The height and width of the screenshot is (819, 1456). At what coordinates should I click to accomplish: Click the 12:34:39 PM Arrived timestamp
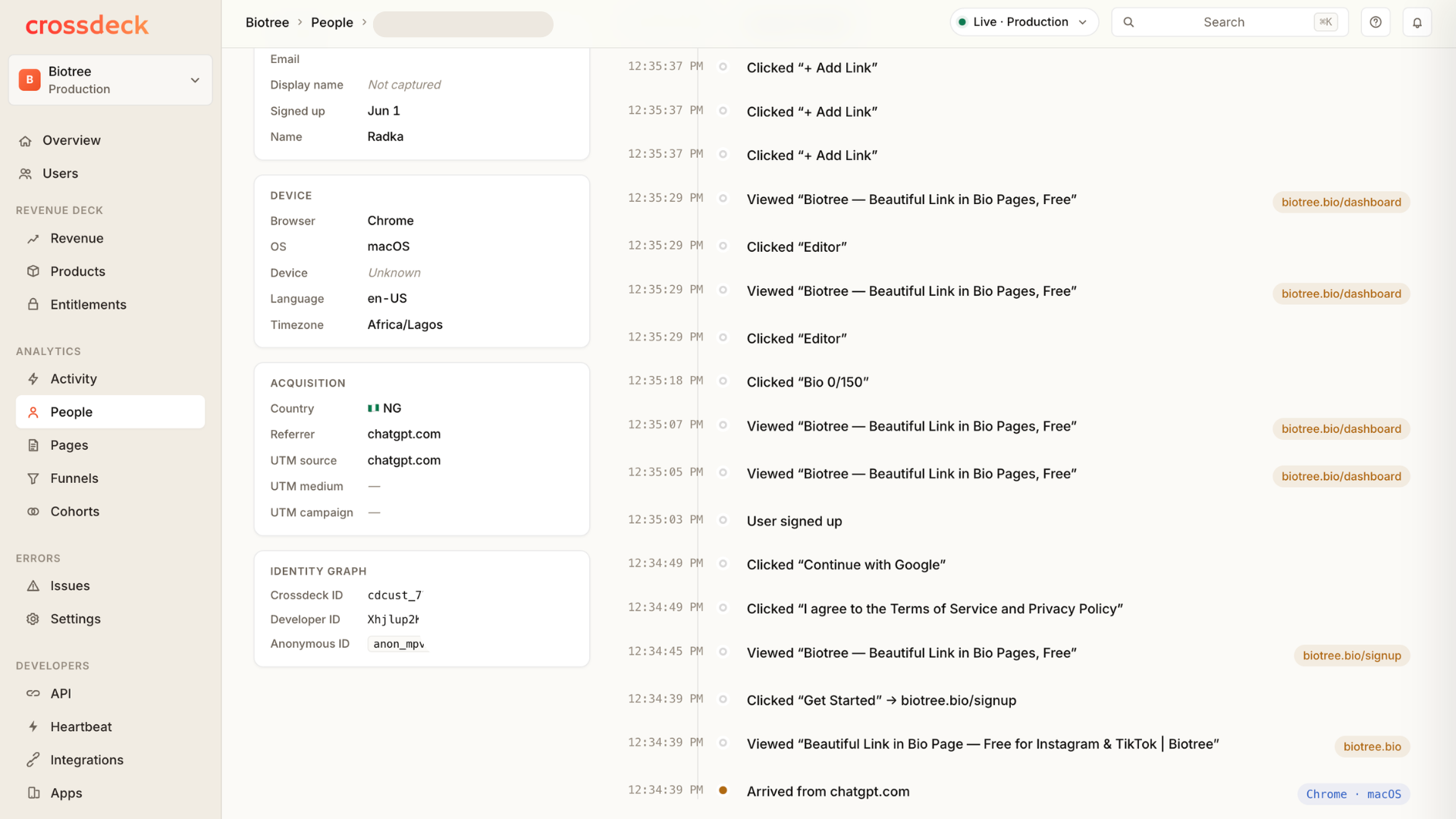tap(665, 790)
